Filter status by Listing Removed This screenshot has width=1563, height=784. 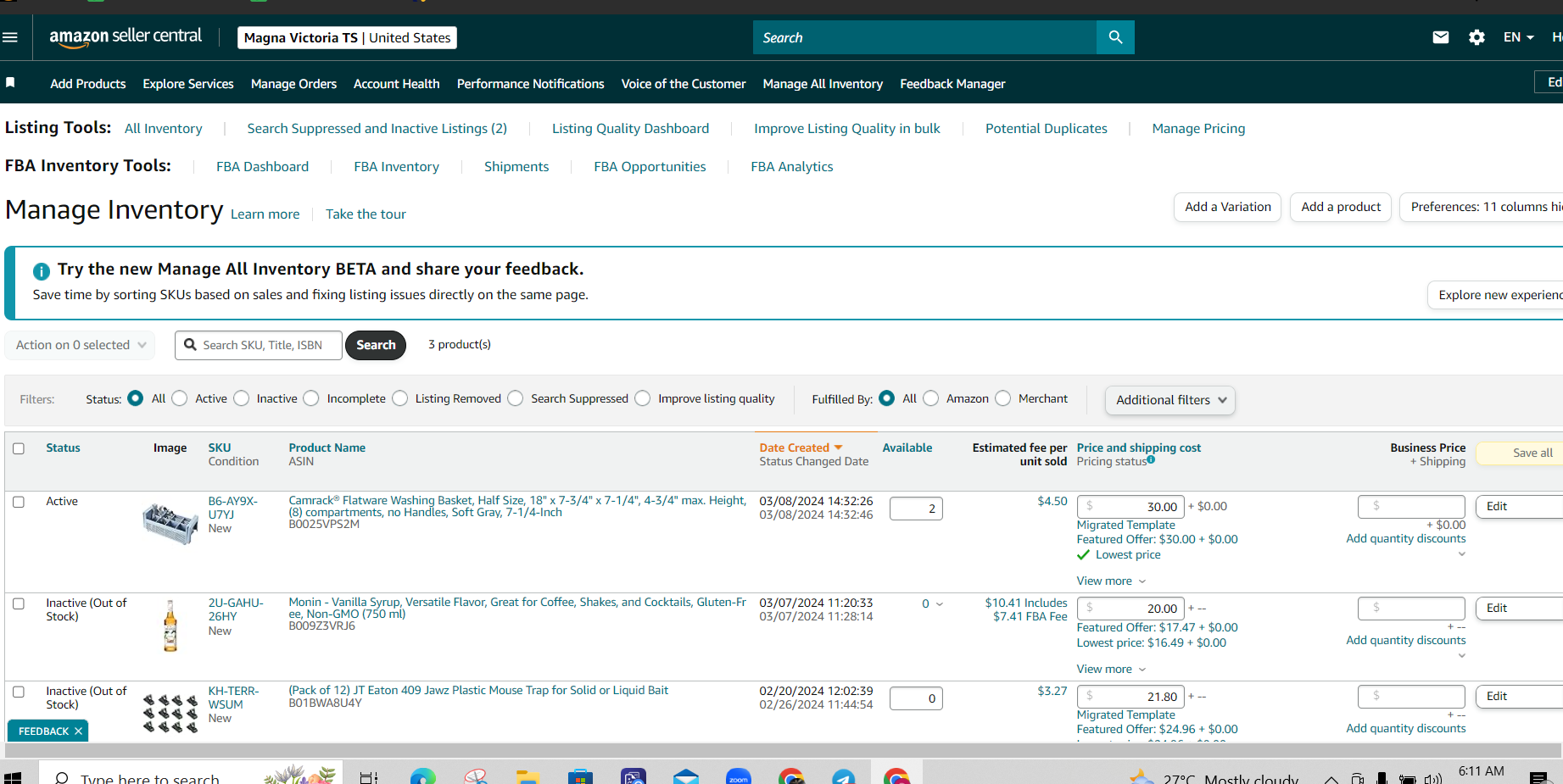(400, 398)
